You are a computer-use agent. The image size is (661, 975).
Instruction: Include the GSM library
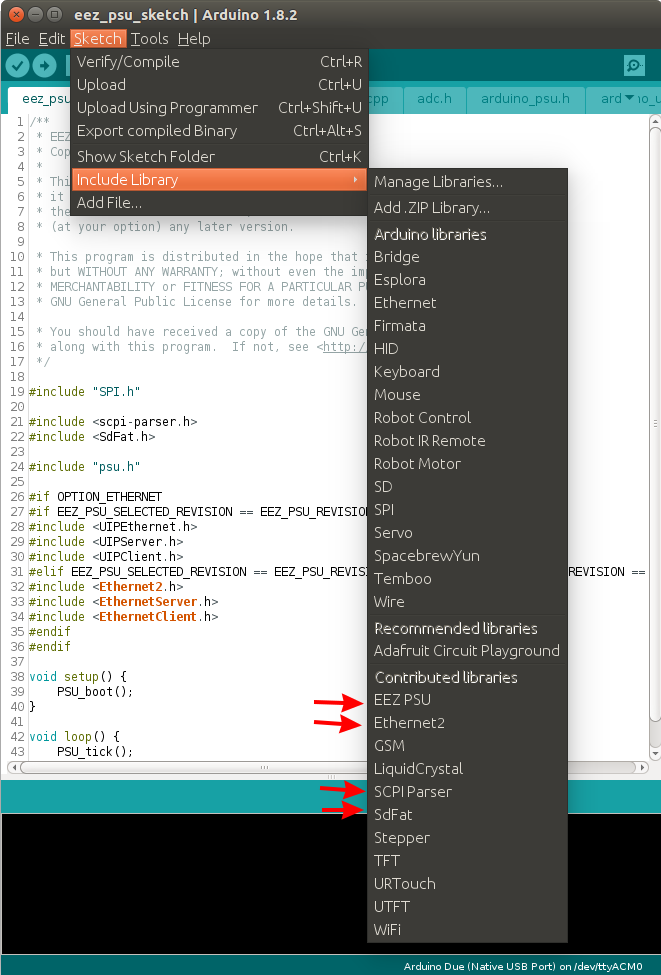tap(468, 746)
